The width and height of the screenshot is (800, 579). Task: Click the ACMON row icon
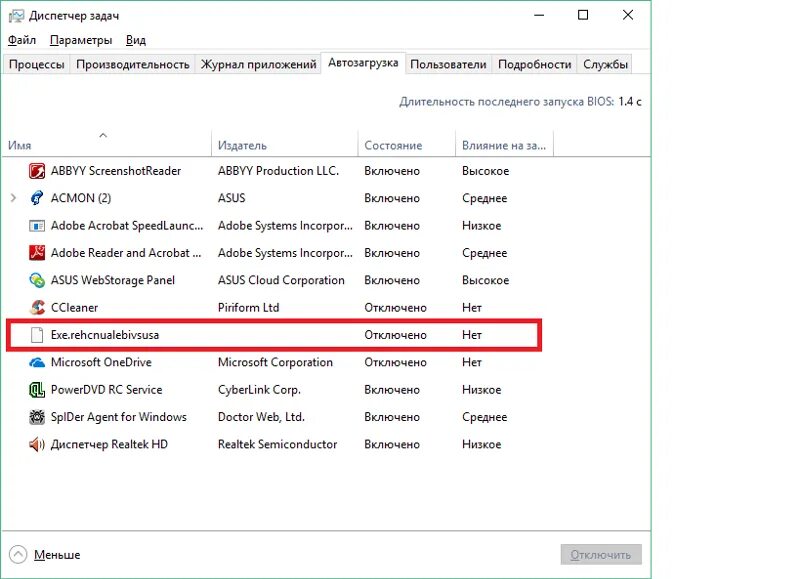point(37,198)
